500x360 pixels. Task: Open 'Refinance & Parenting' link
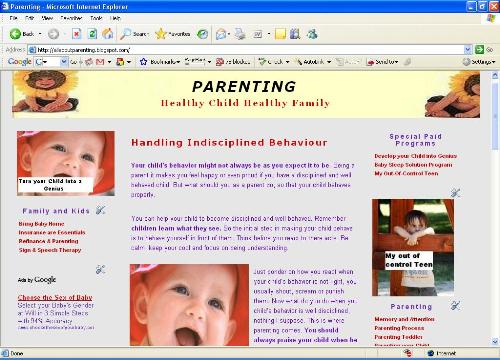48,241
